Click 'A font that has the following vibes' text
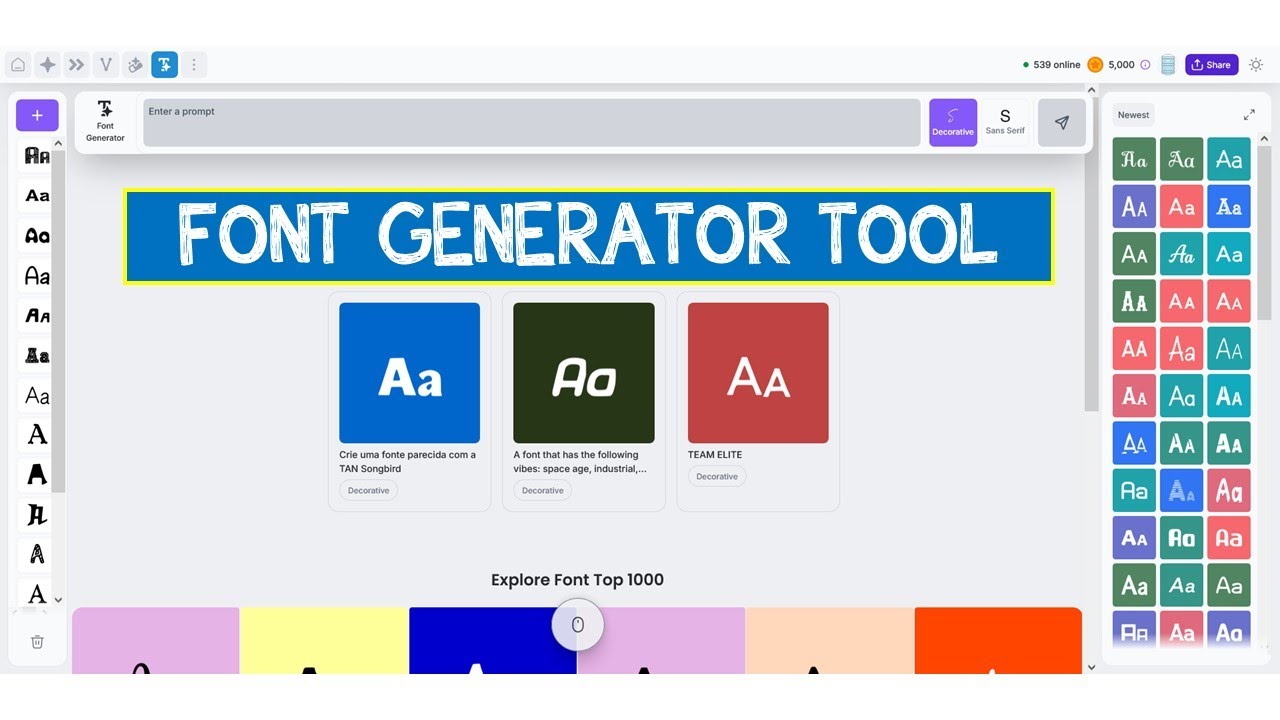The image size is (1280, 720). coord(580,461)
